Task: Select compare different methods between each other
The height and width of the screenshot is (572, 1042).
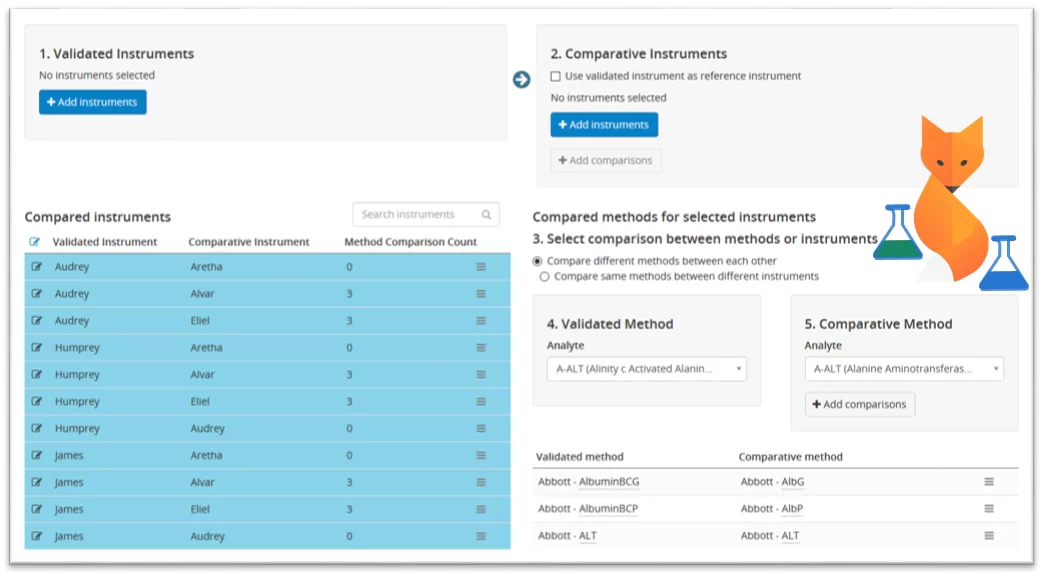Action: pyautogui.click(x=538, y=261)
